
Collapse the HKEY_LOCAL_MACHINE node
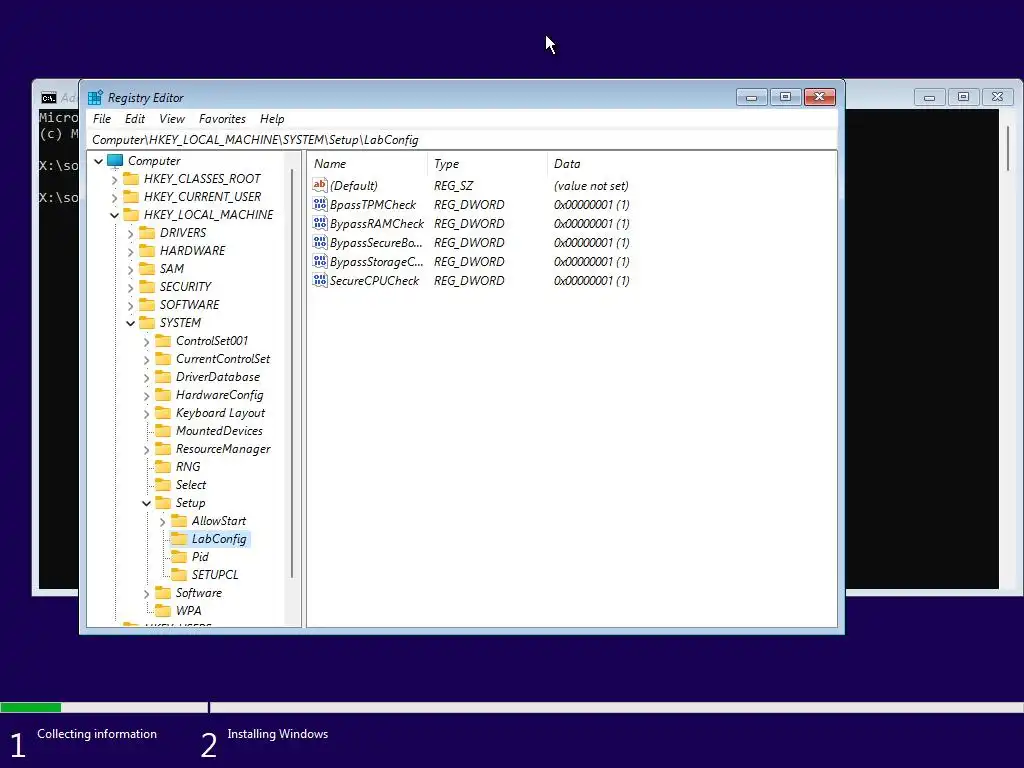tap(114, 215)
